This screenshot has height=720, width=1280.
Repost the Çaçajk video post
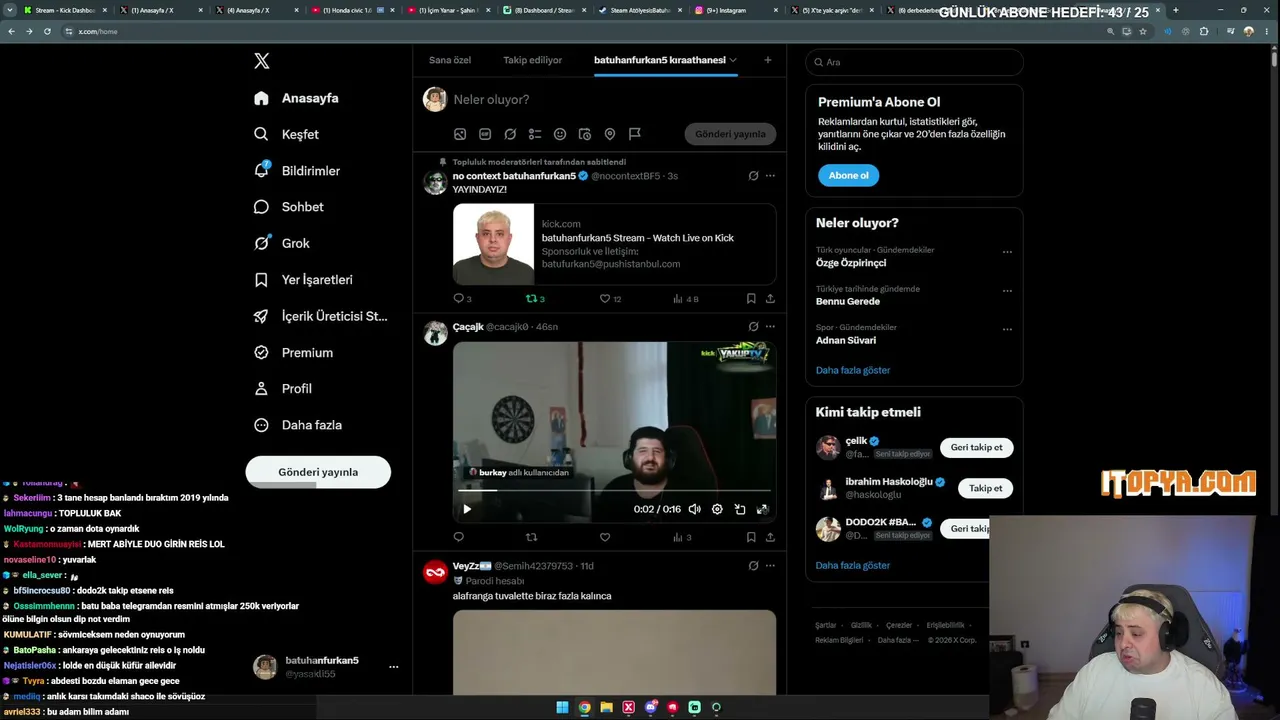532,537
